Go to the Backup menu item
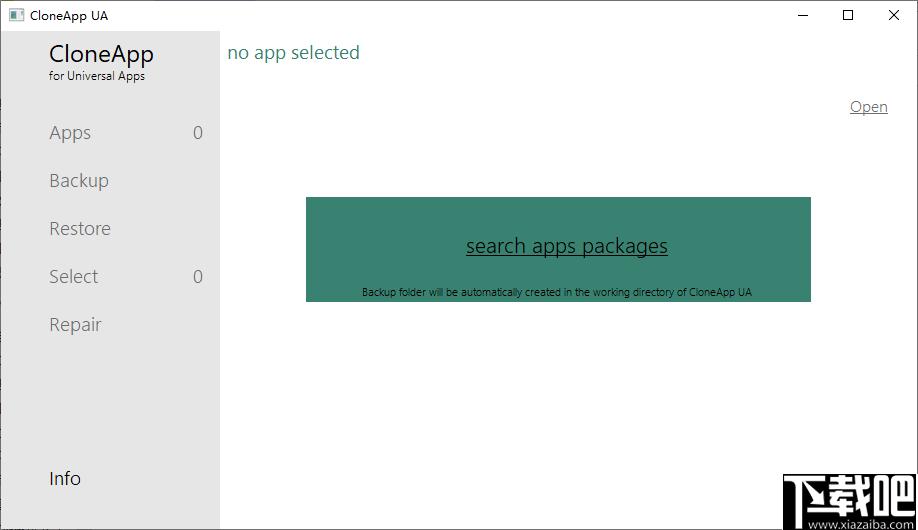918x530 pixels. [x=79, y=181]
